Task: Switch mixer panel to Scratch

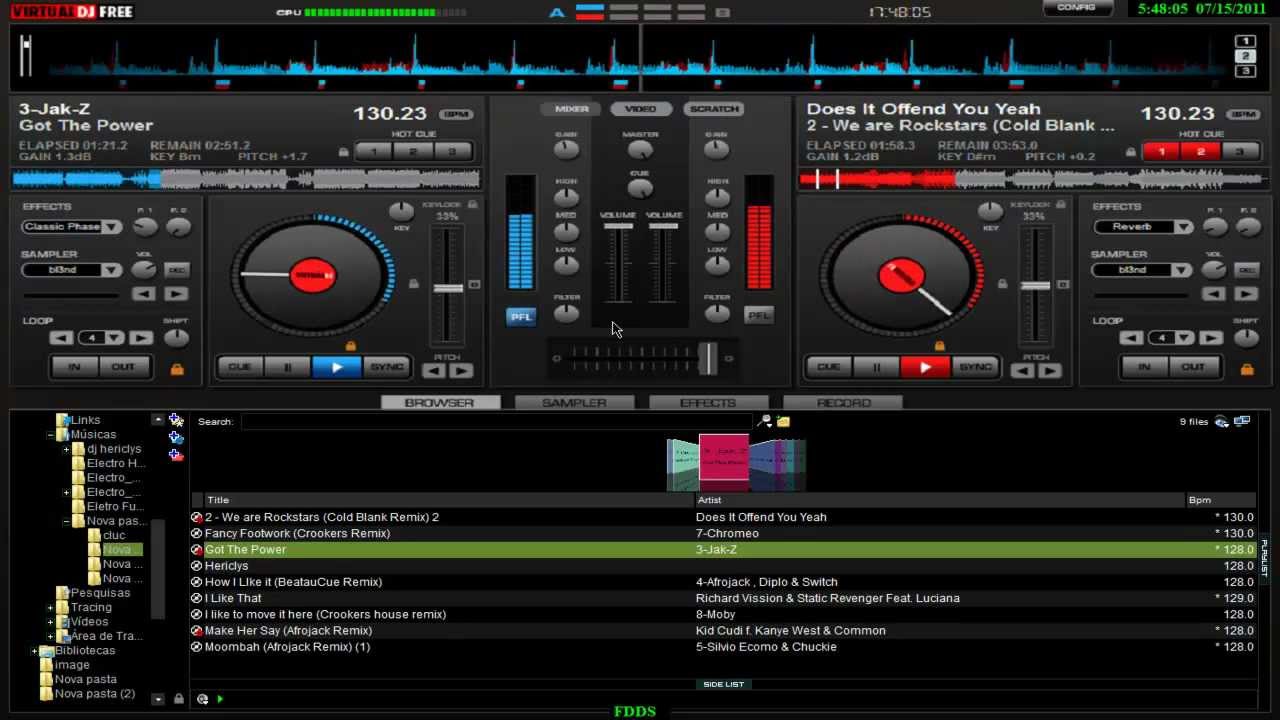Action: tap(714, 109)
